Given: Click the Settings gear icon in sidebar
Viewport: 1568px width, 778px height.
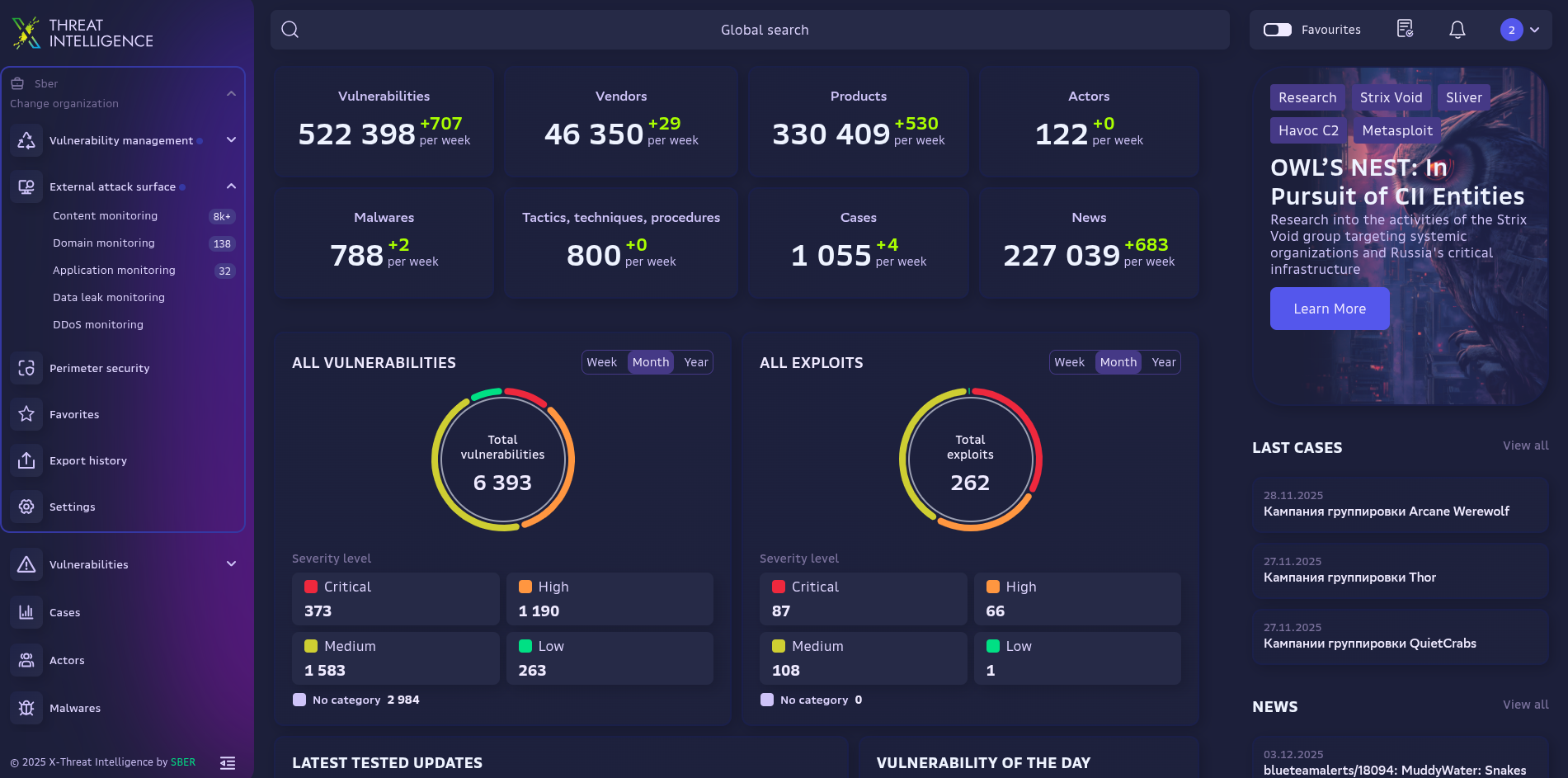Looking at the screenshot, I should [26, 507].
